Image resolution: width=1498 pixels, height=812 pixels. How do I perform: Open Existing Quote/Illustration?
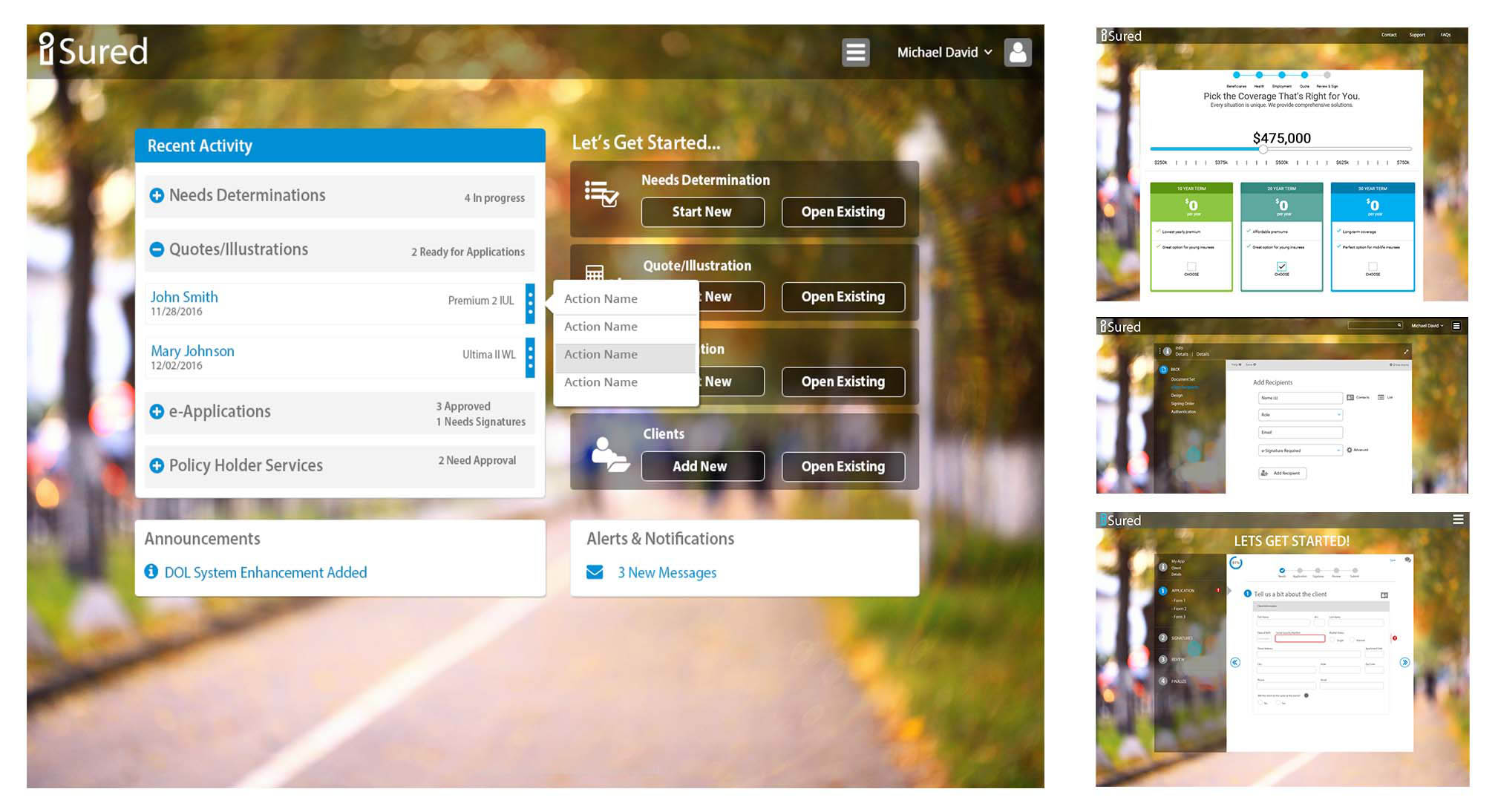[x=843, y=296]
